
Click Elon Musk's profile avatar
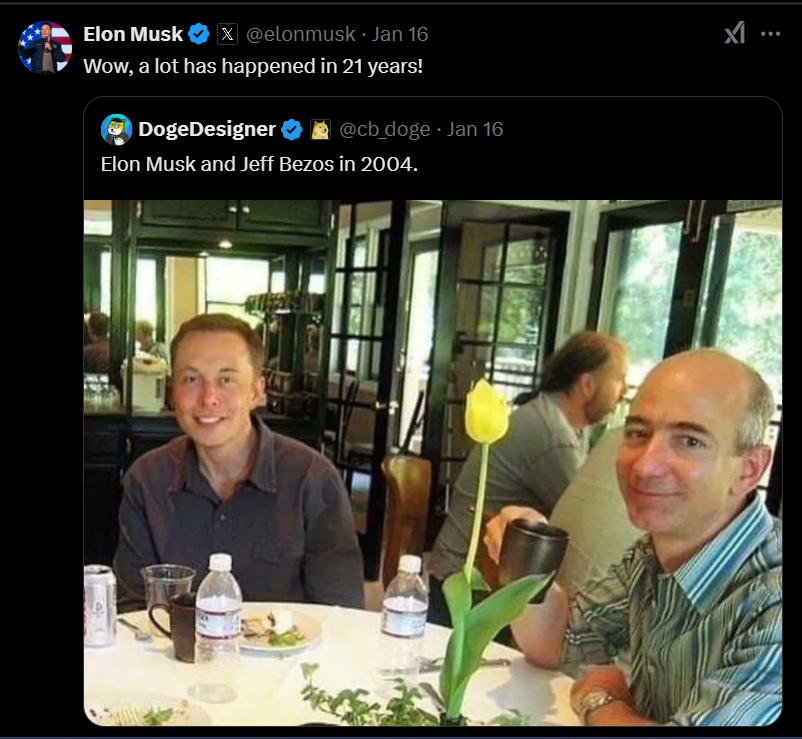(45, 47)
